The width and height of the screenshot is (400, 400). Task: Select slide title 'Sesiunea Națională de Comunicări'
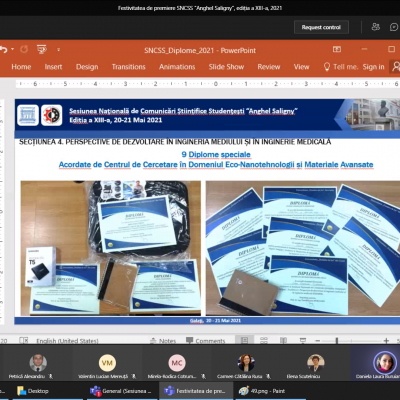tap(183, 111)
